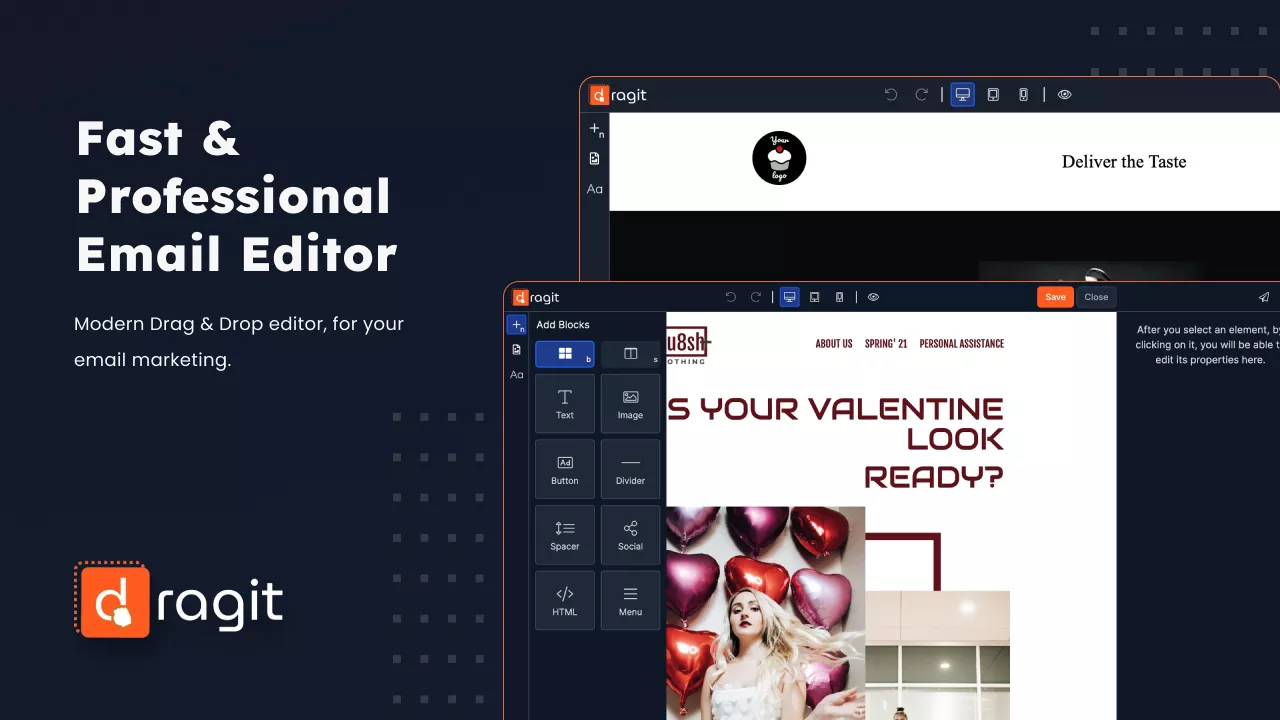Choose the Divider block

[630, 469]
